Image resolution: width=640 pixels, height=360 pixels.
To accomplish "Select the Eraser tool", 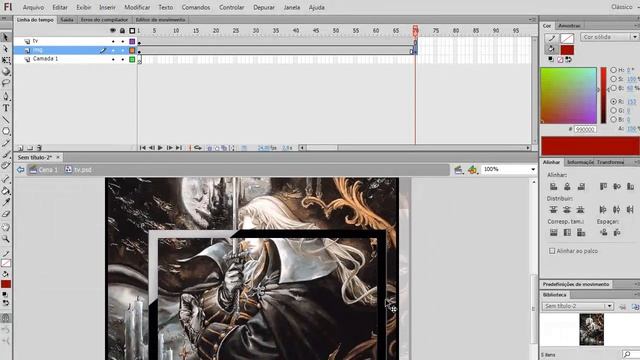I will click(x=6, y=213).
